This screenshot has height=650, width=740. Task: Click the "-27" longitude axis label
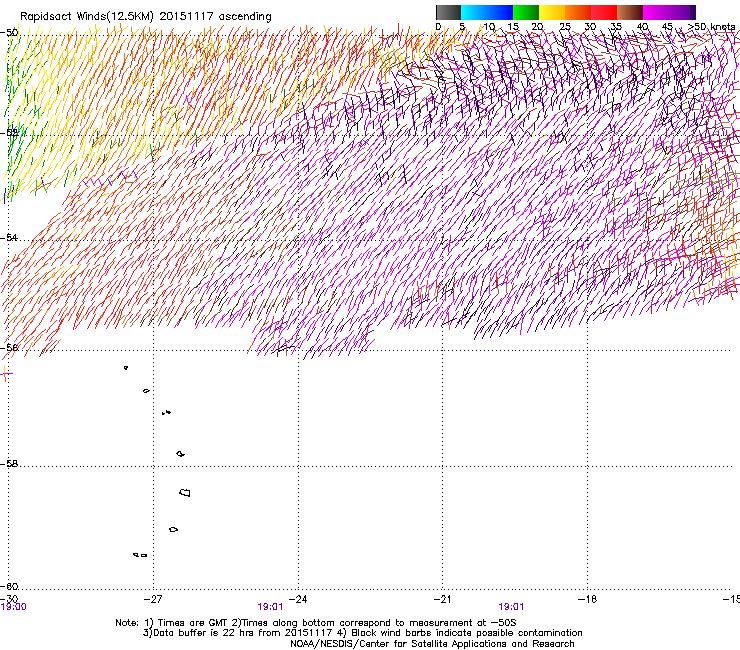(x=153, y=599)
